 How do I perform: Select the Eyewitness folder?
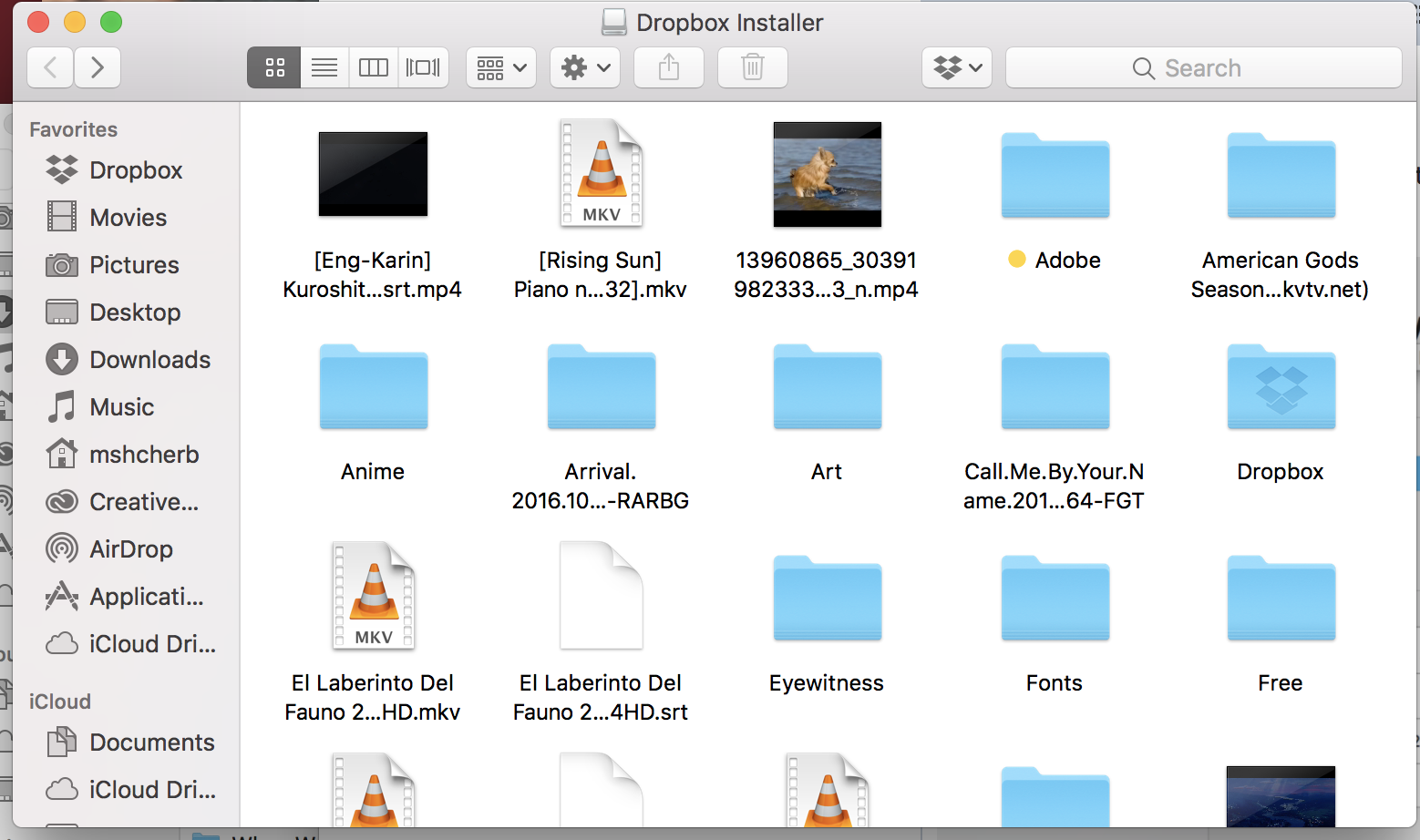pos(827,598)
